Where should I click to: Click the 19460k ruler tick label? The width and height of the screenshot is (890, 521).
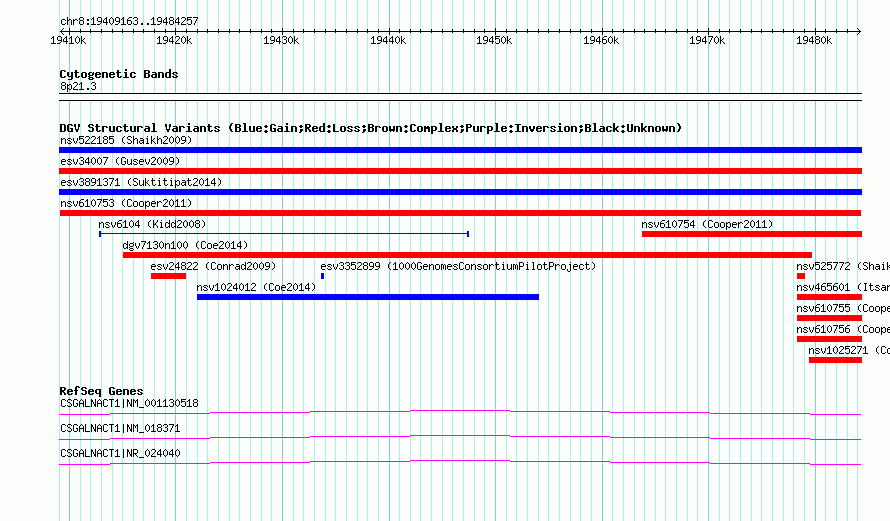point(601,40)
